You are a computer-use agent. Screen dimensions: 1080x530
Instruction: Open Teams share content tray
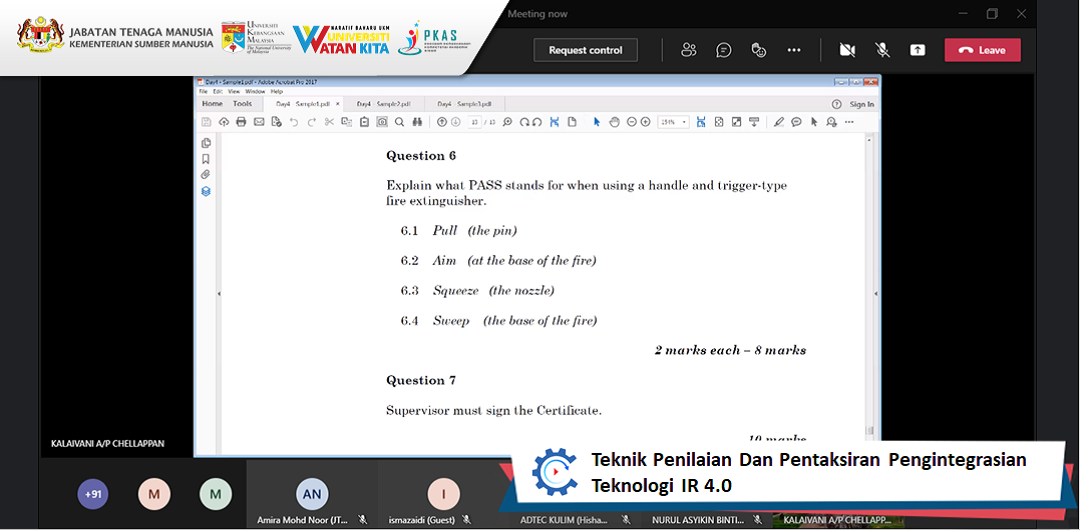click(x=917, y=50)
